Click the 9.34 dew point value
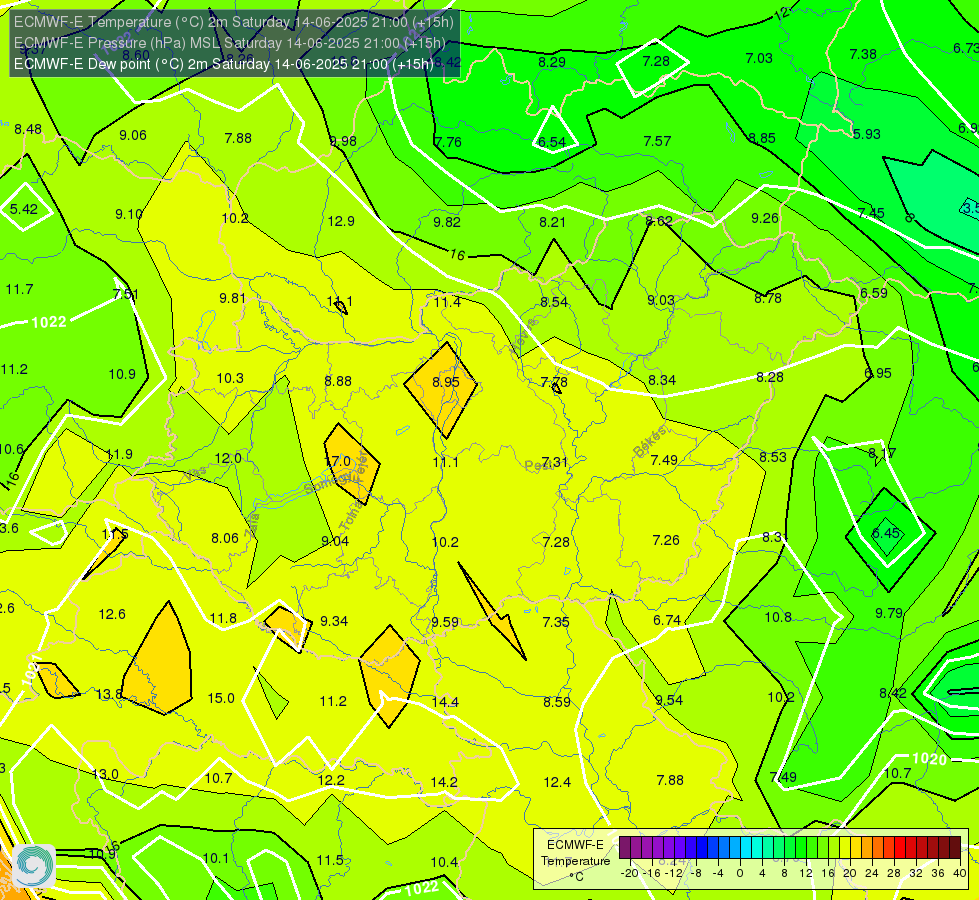The height and width of the screenshot is (900, 979). [x=334, y=621]
